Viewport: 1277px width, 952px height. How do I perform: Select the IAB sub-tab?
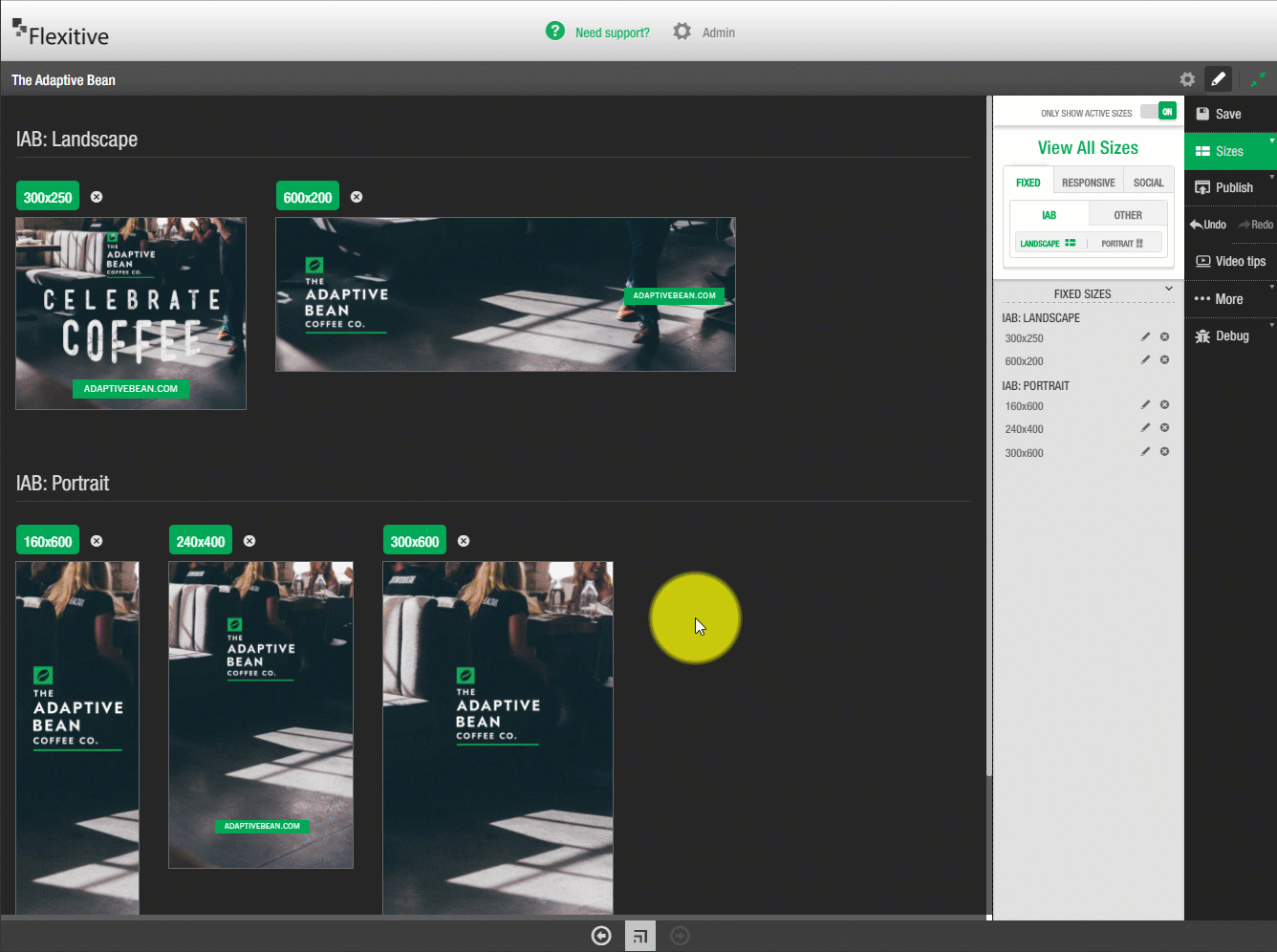[1050, 215]
